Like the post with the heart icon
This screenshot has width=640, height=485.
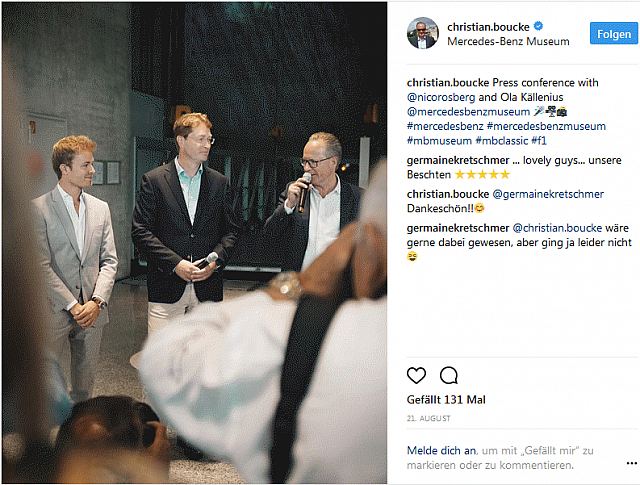[416, 375]
